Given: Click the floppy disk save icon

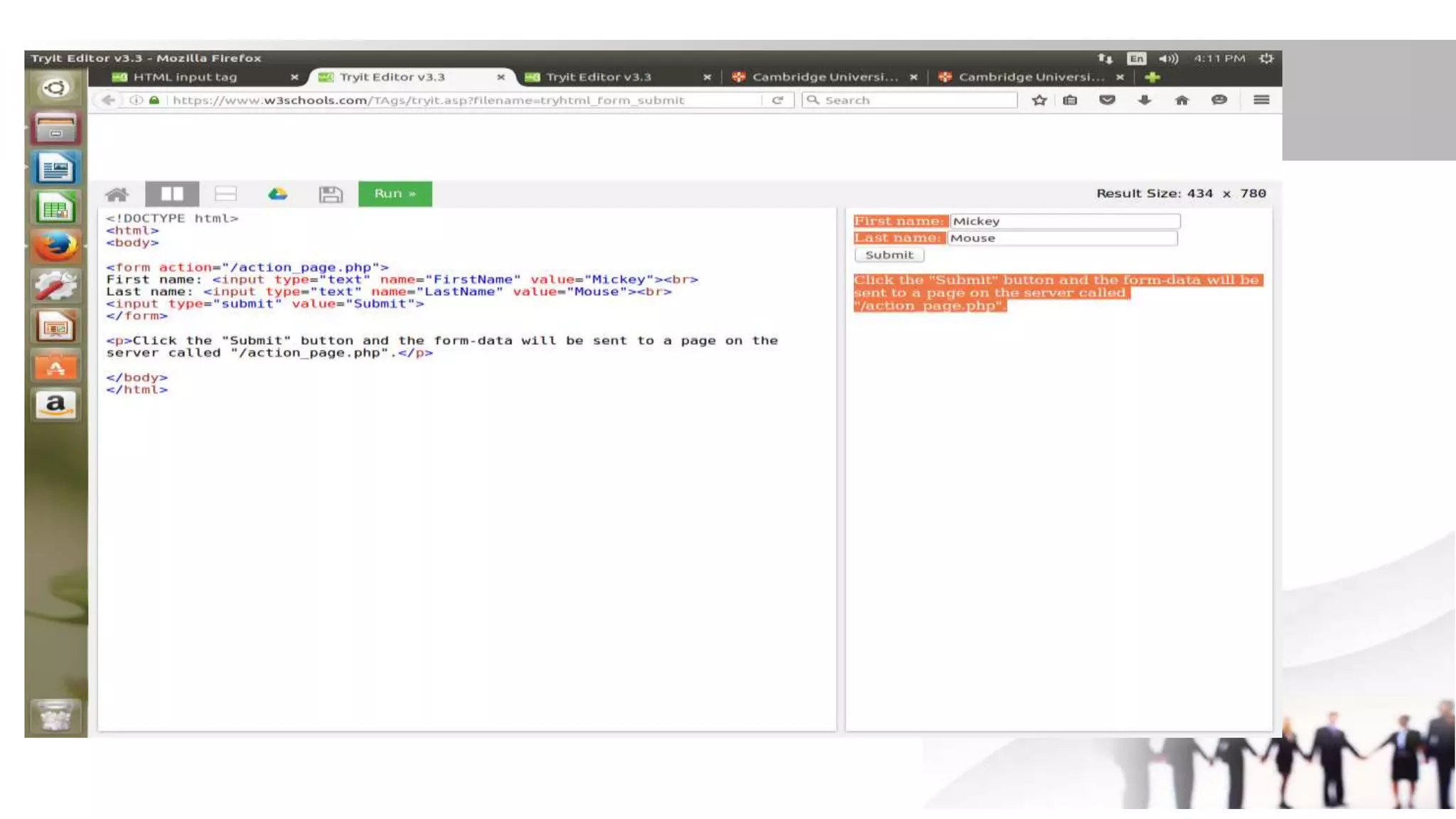Looking at the screenshot, I should click(331, 194).
